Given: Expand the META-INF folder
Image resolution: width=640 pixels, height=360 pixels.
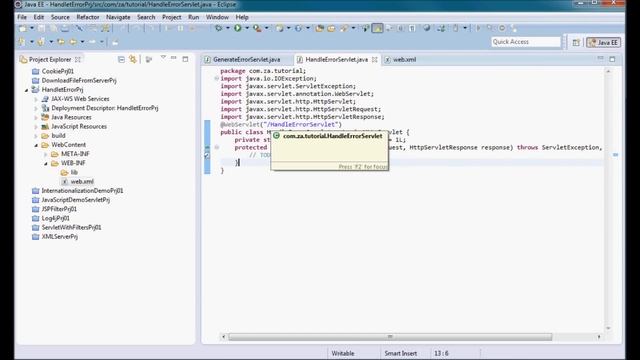Looking at the screenshot, I should 46,154.
